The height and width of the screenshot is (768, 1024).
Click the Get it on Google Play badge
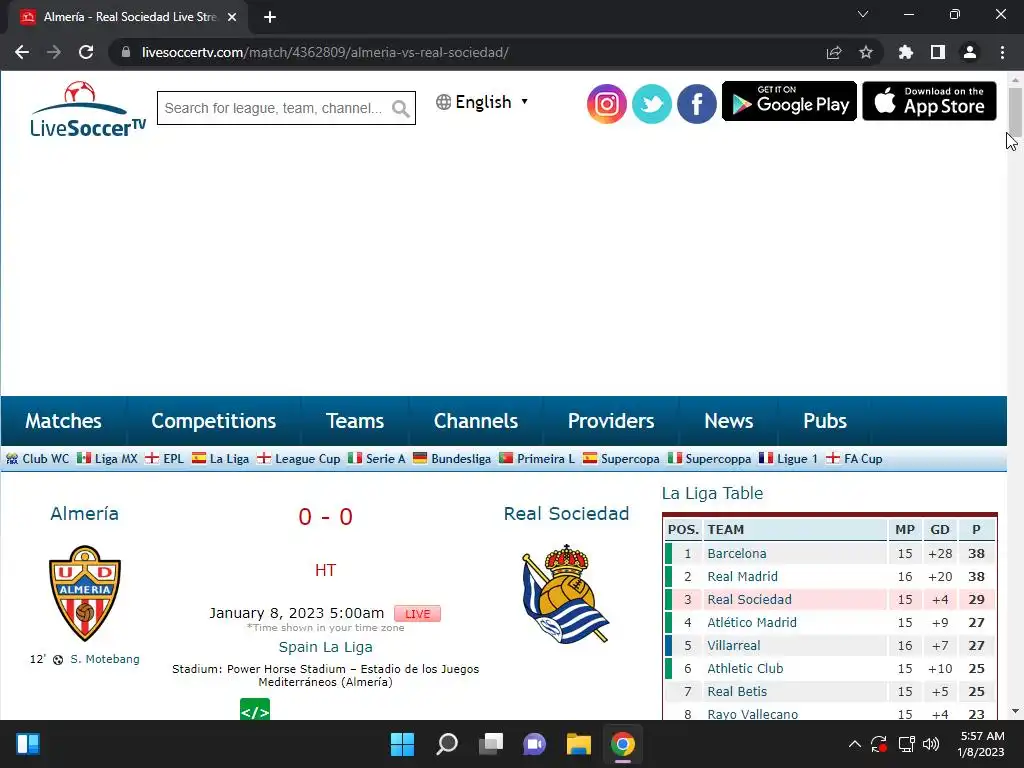tap(789, 101)
